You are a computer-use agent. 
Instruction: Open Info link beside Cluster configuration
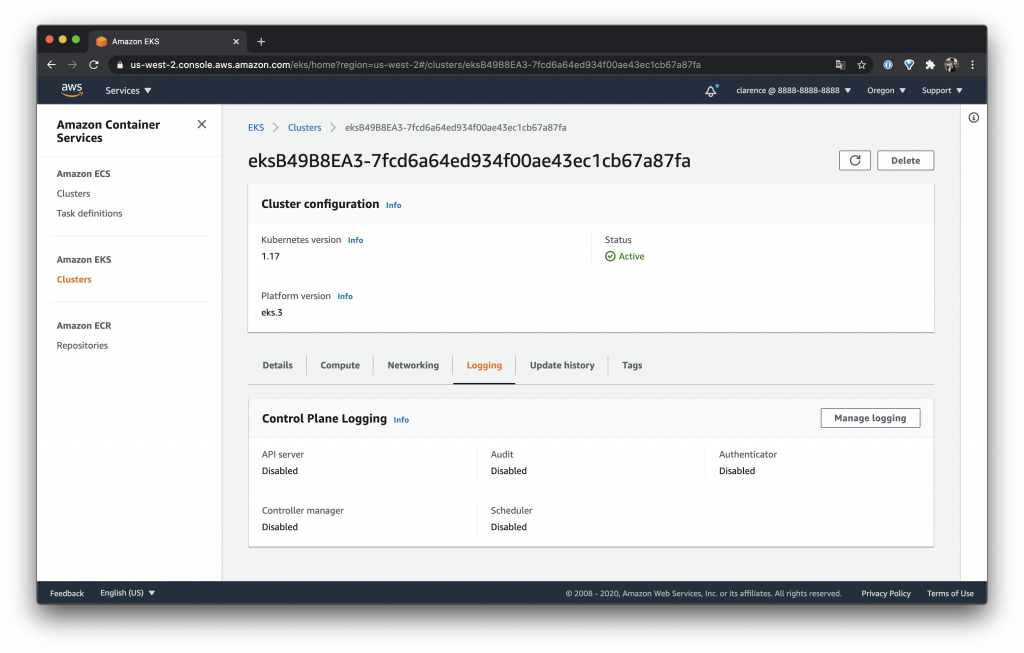point(393,205)
